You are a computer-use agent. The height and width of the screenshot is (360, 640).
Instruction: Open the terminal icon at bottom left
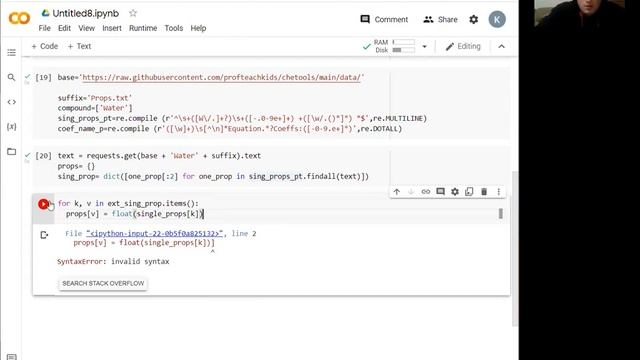(11, 357)
